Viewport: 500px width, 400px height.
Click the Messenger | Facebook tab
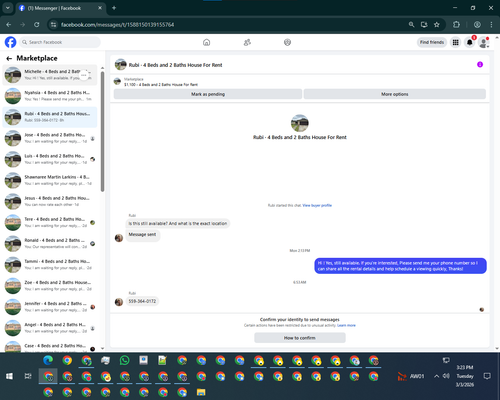(61, 8)
